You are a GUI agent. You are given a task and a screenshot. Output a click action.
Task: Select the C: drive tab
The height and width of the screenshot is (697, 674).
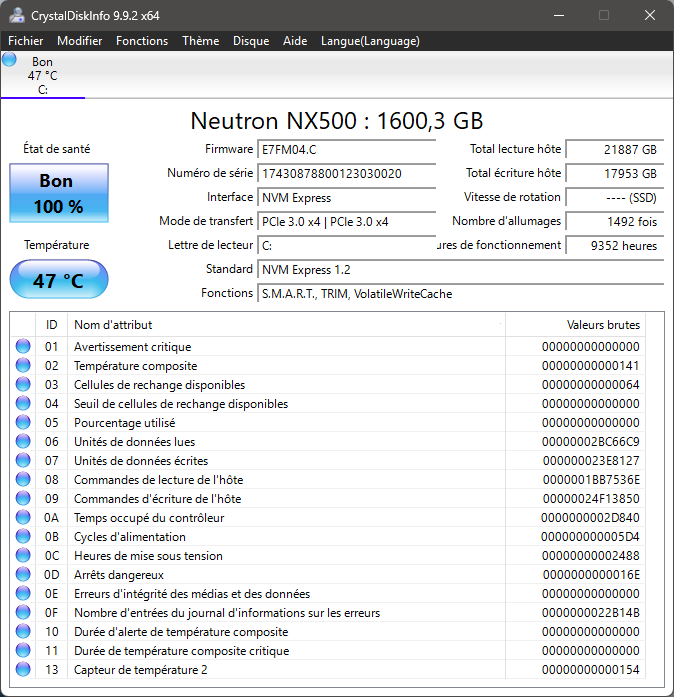[x=43, y=75]
